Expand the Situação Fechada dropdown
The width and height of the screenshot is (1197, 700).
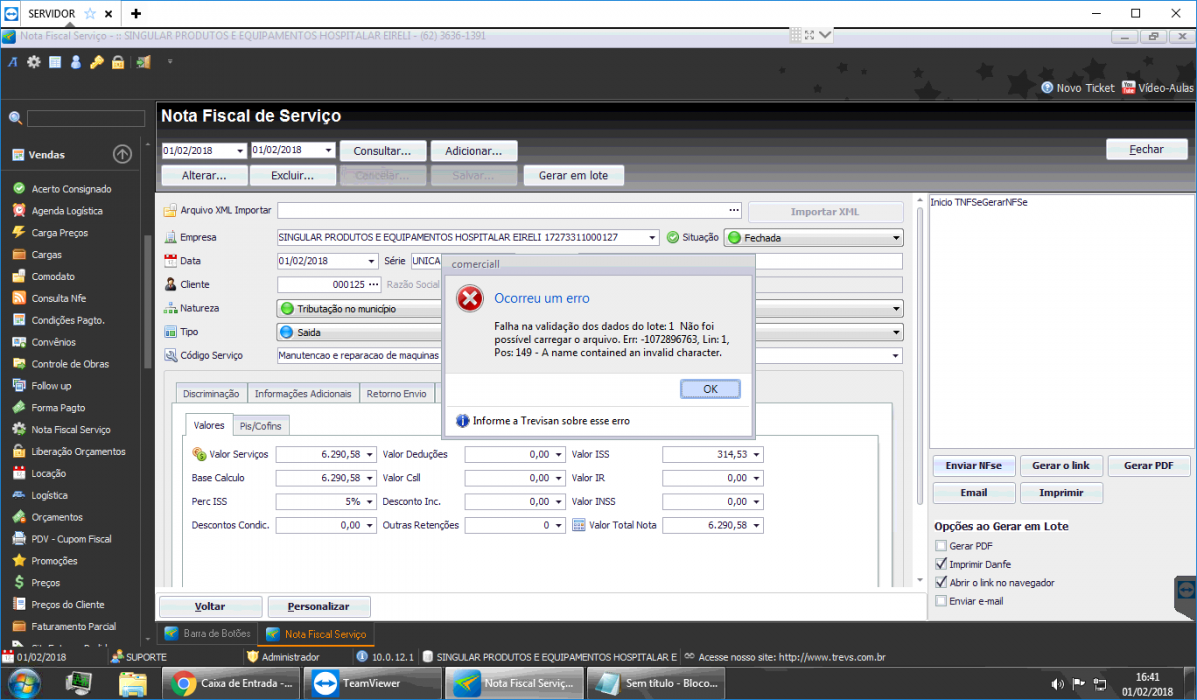click(896, 238)
